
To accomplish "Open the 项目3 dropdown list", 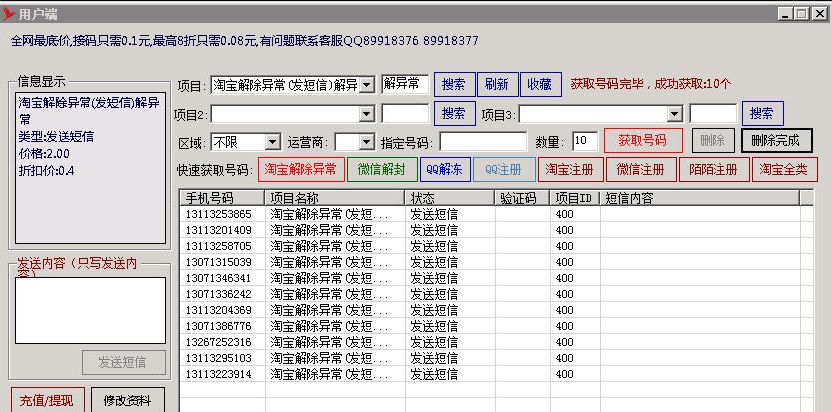I will point(674,114).
